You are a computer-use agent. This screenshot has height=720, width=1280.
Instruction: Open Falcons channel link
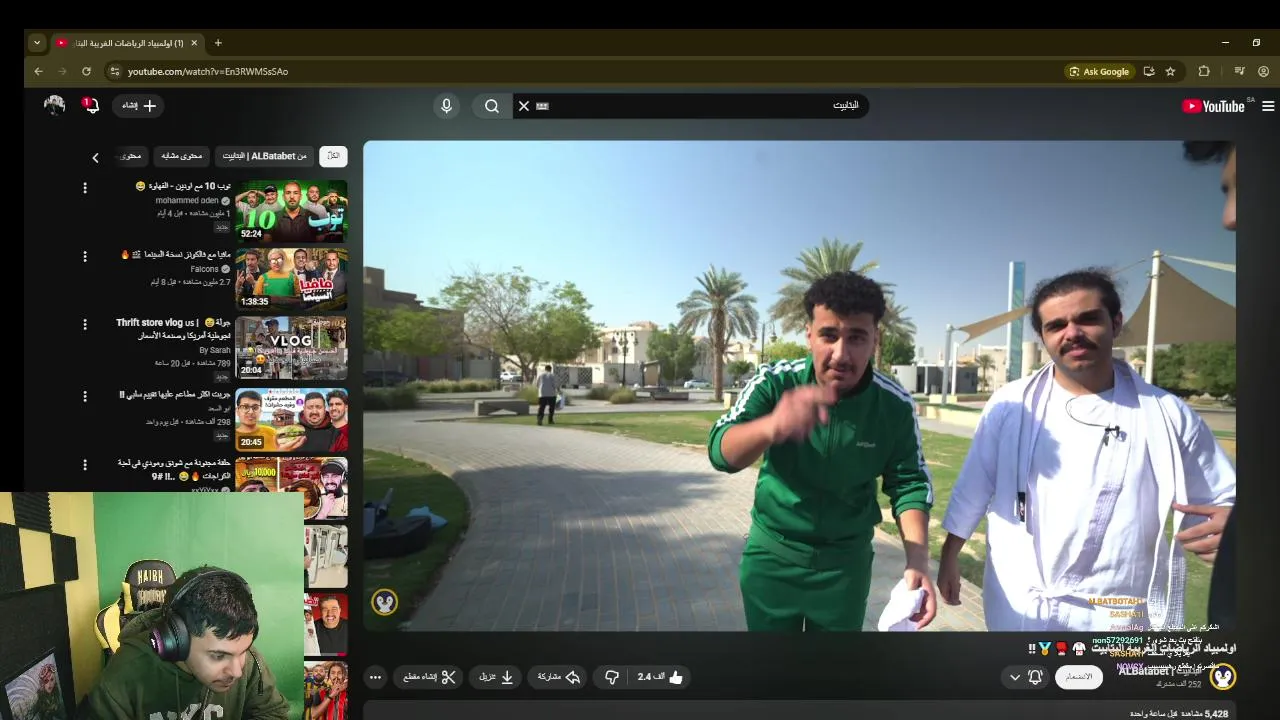tap(205, 269)
